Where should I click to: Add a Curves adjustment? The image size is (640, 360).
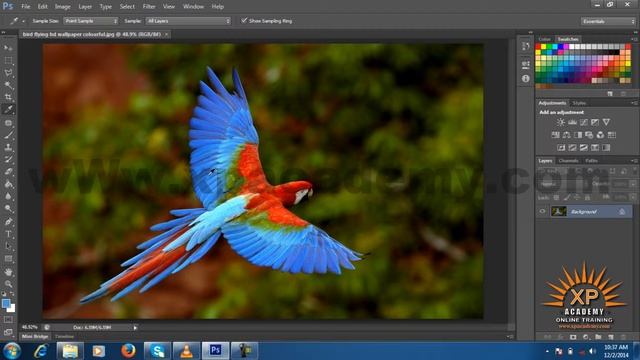click(x=584, y=122)
